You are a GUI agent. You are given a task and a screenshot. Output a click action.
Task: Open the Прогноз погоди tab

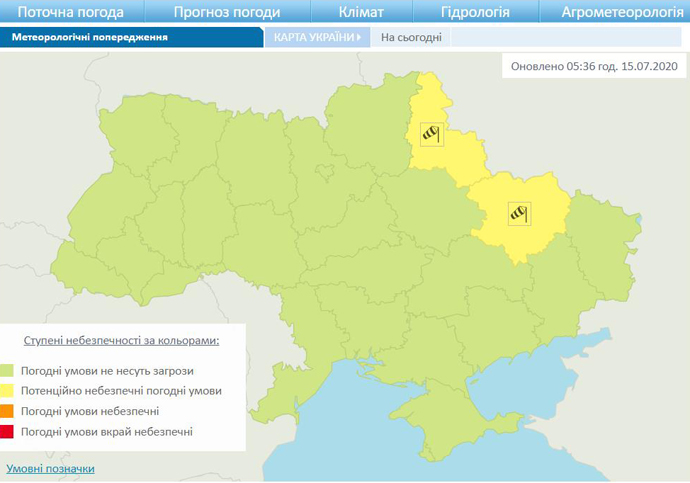[226, 12]
